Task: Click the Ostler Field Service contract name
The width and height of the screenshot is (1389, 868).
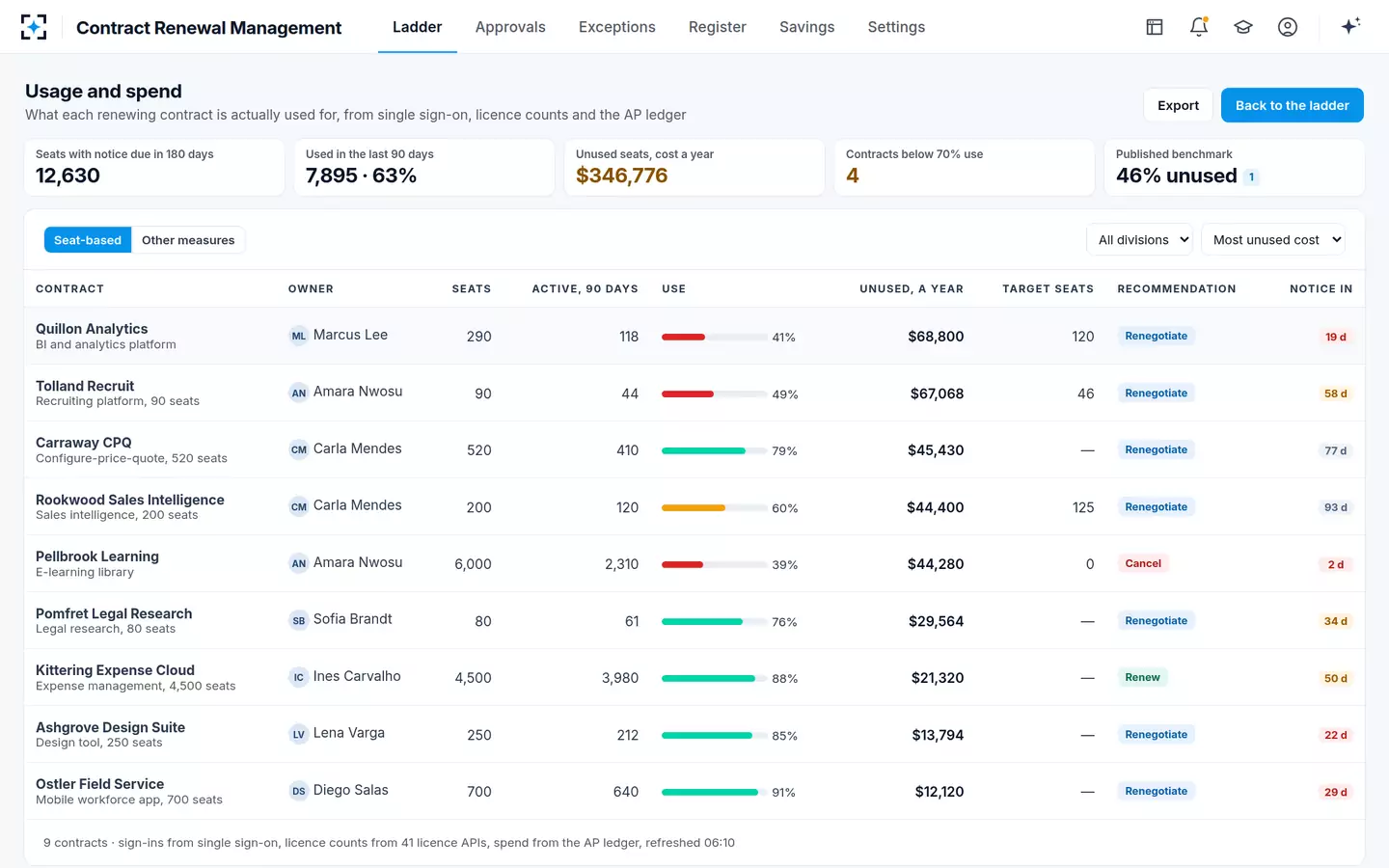Action: [x=100, y=784]
